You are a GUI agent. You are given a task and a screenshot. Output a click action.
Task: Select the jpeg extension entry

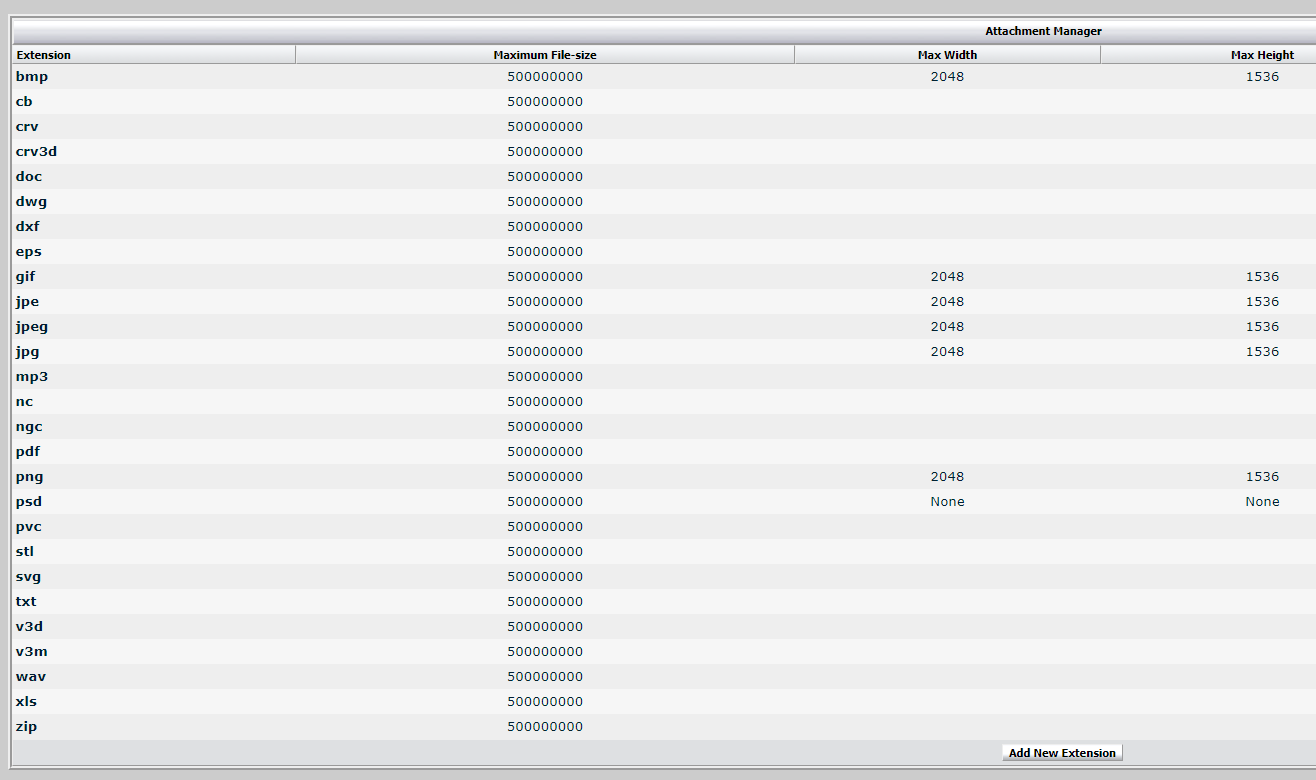[x=32, y=327]
